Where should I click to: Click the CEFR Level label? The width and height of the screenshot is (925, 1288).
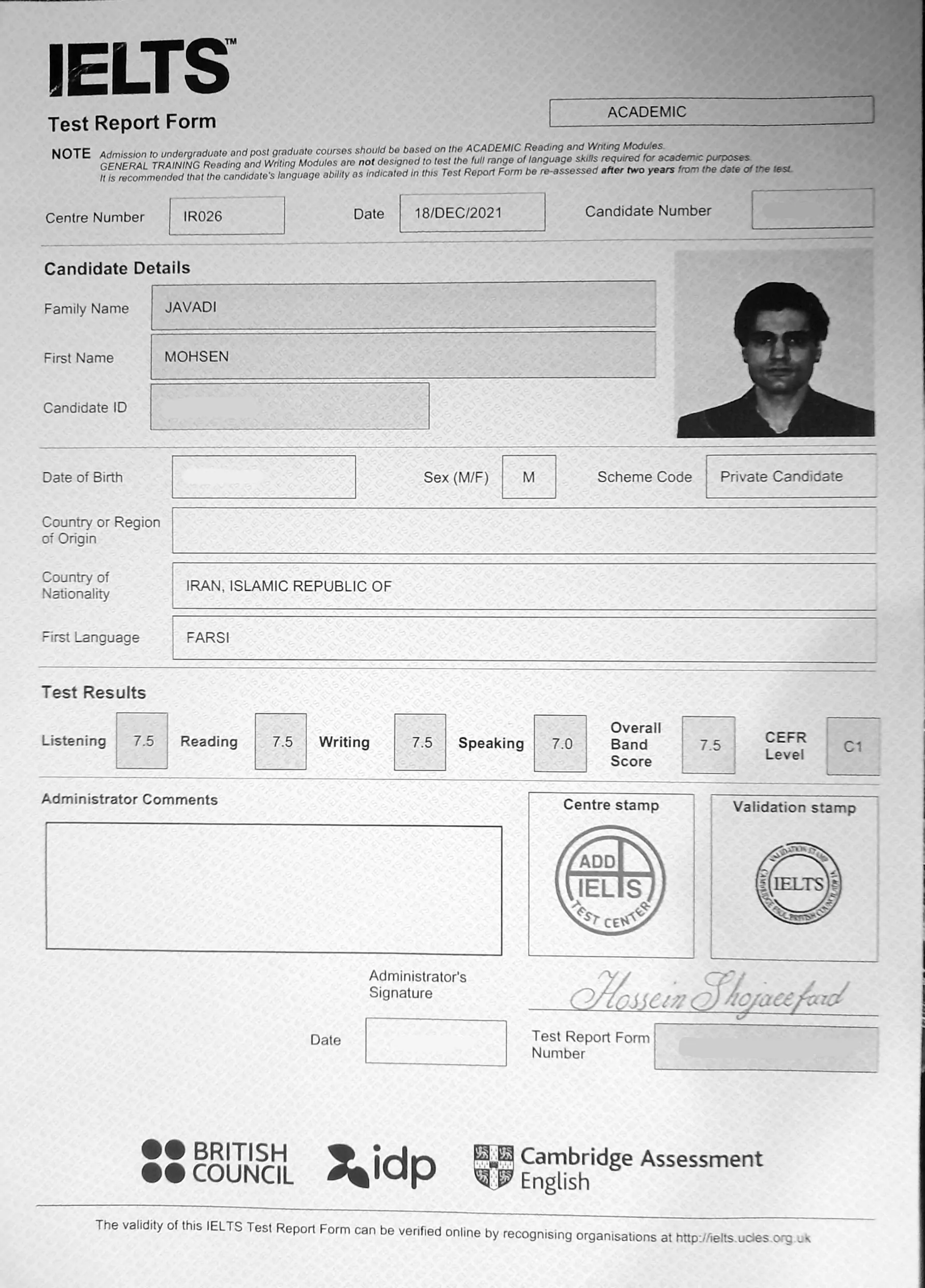pos(785,746)
